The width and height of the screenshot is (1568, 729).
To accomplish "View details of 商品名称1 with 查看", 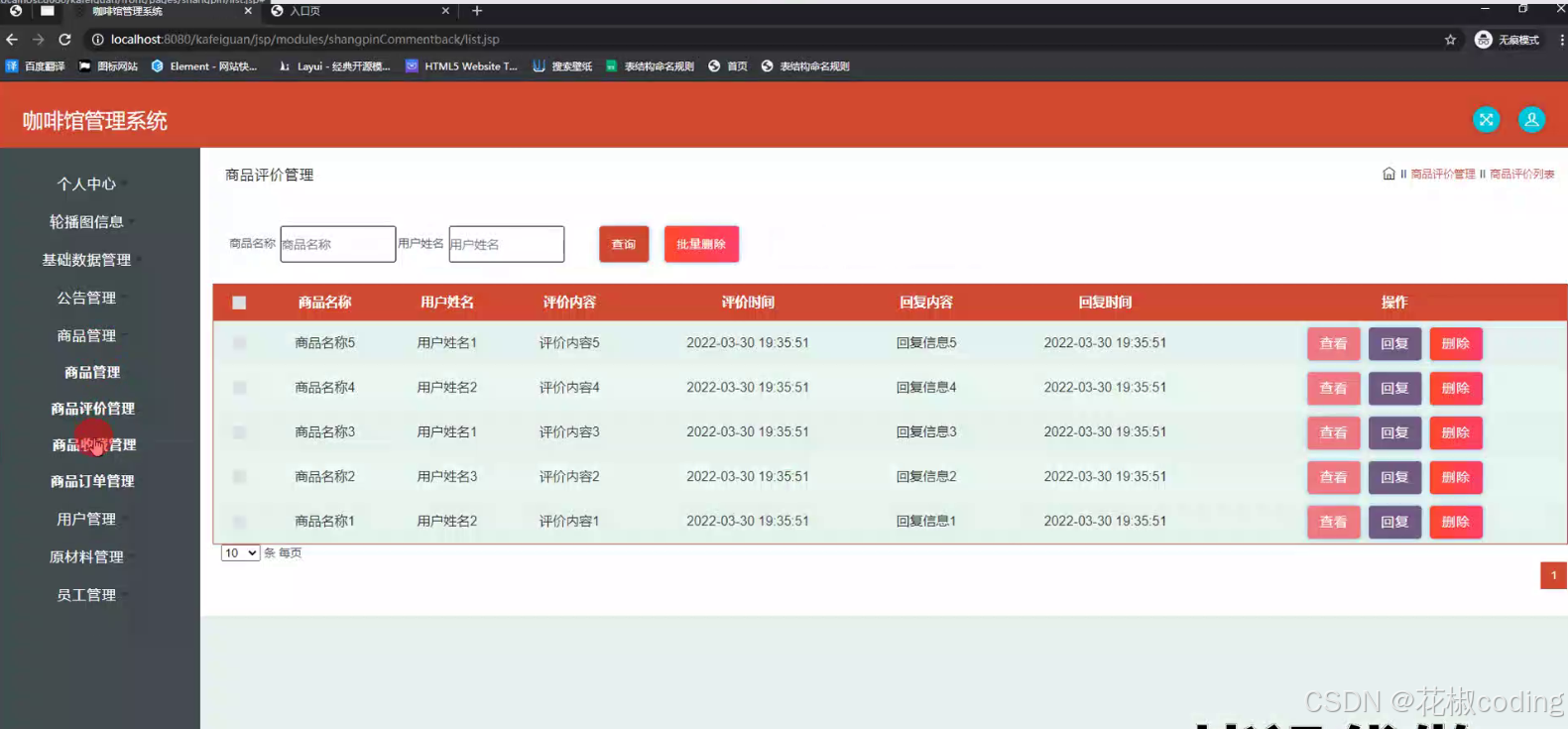I will (x=1333, y=523).
